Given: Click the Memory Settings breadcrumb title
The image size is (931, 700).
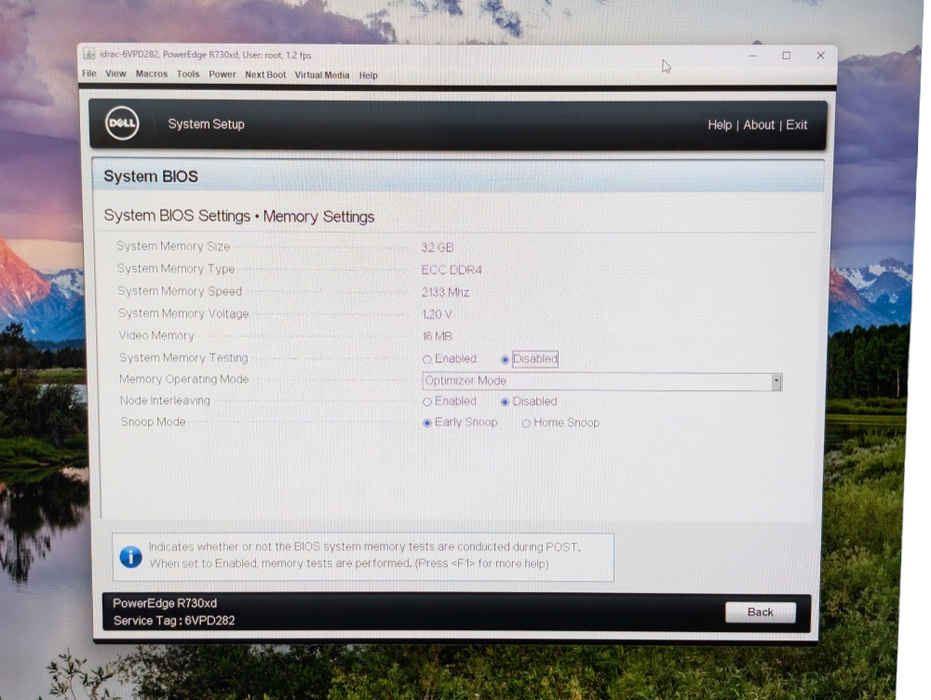Looking at the screenshot, I should click(x=318, y=217).
